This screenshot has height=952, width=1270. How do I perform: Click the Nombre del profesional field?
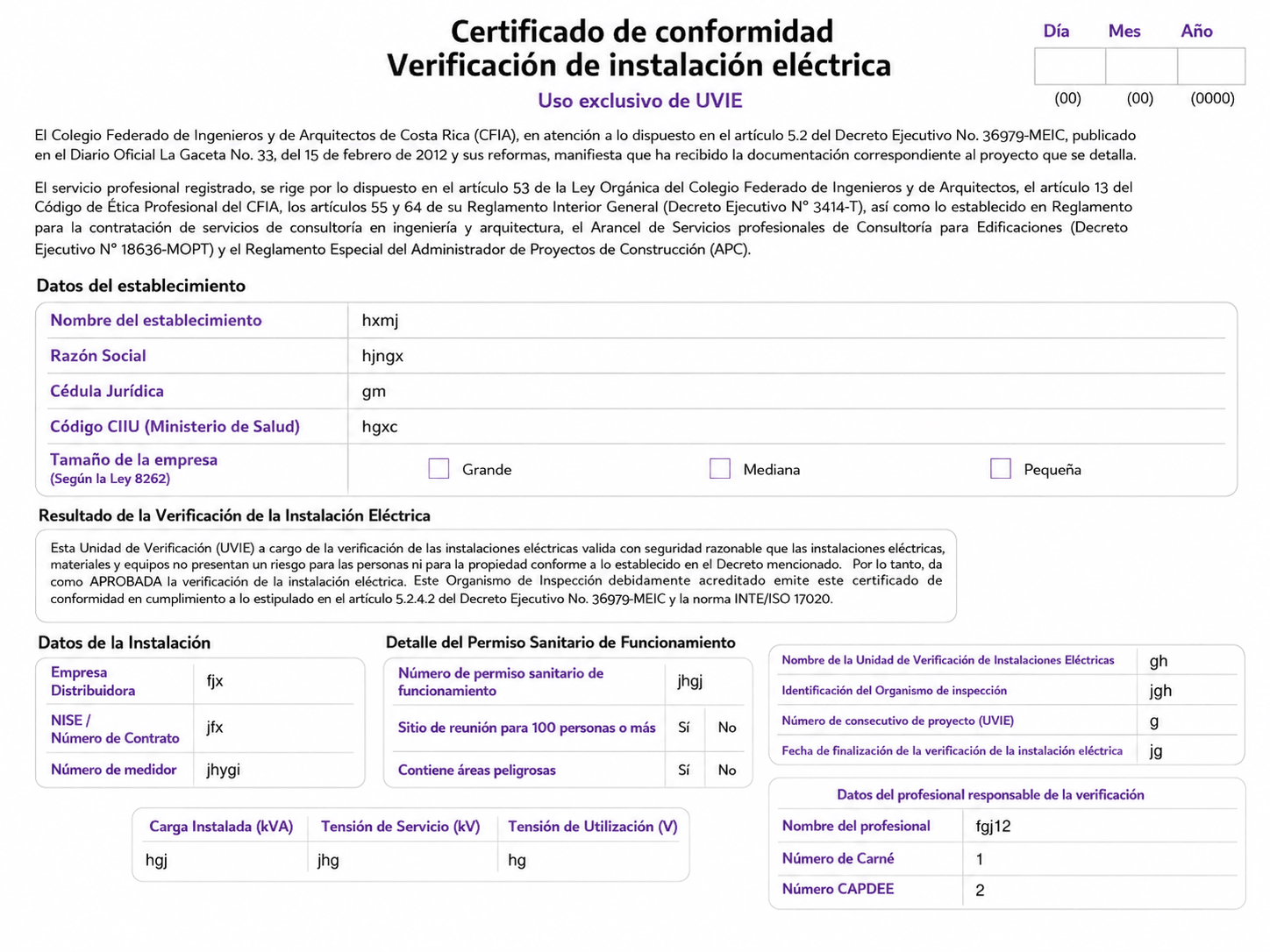pos(1101,826)
